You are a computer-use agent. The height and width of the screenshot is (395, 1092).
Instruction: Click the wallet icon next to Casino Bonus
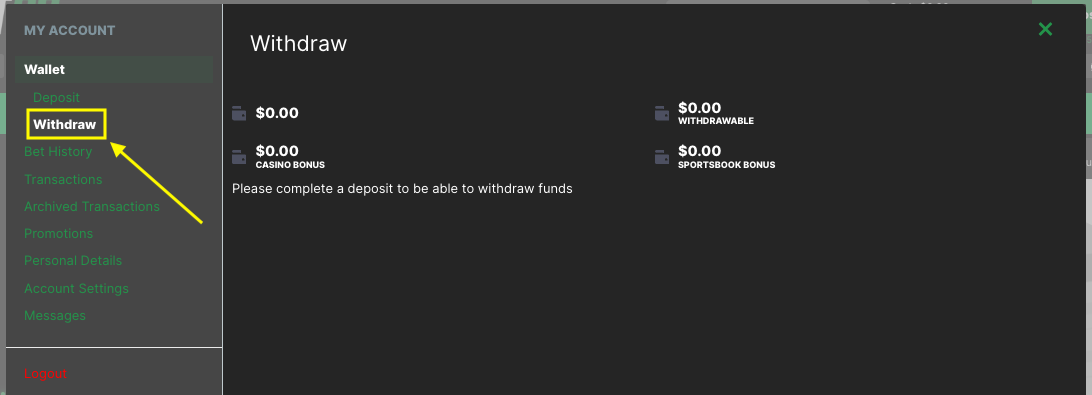click(239, 157)
